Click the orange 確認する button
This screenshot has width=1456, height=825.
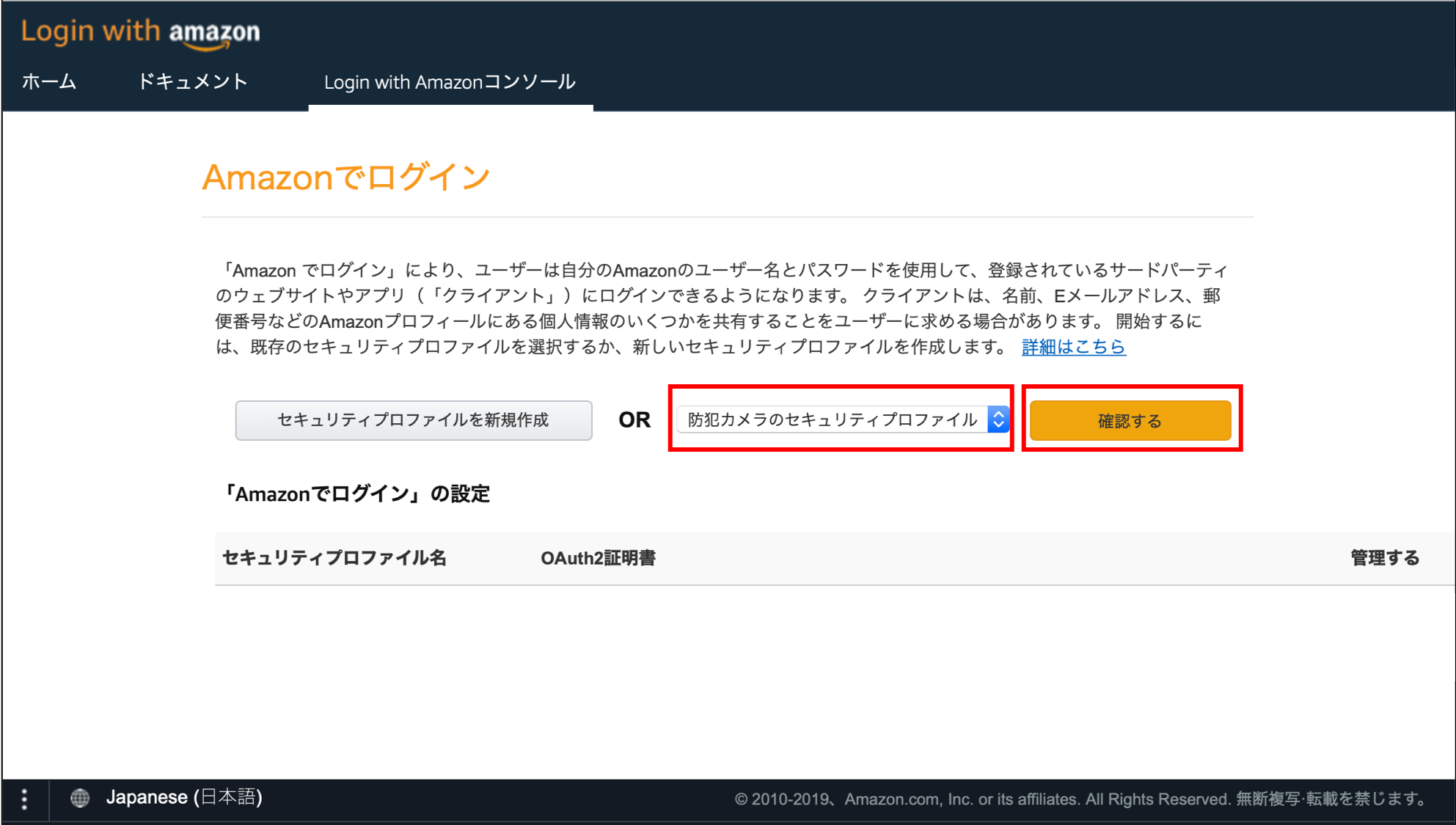pos(1130,420)
